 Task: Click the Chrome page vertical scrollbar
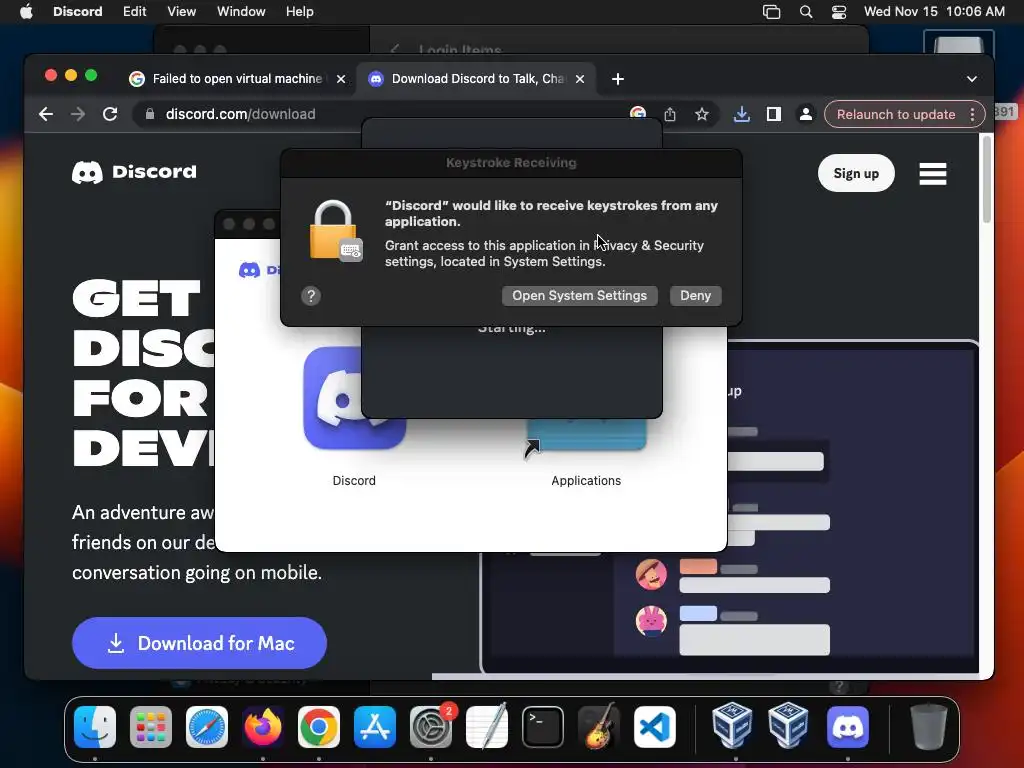click(986, 179)
